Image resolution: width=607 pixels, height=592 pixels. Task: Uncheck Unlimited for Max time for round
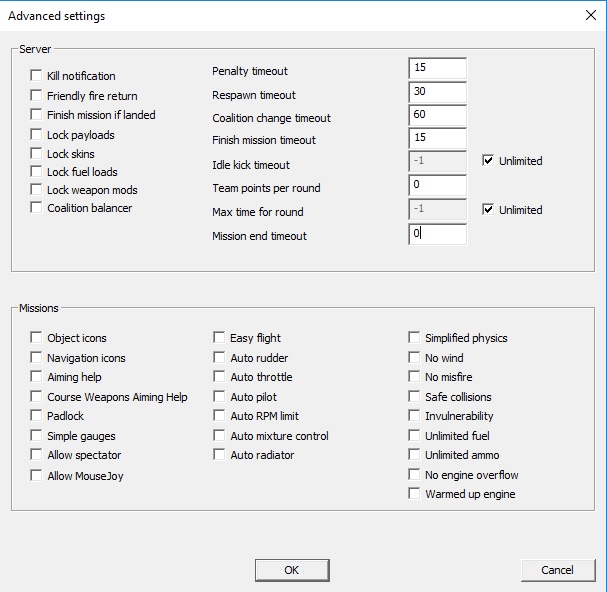(488, 209)
